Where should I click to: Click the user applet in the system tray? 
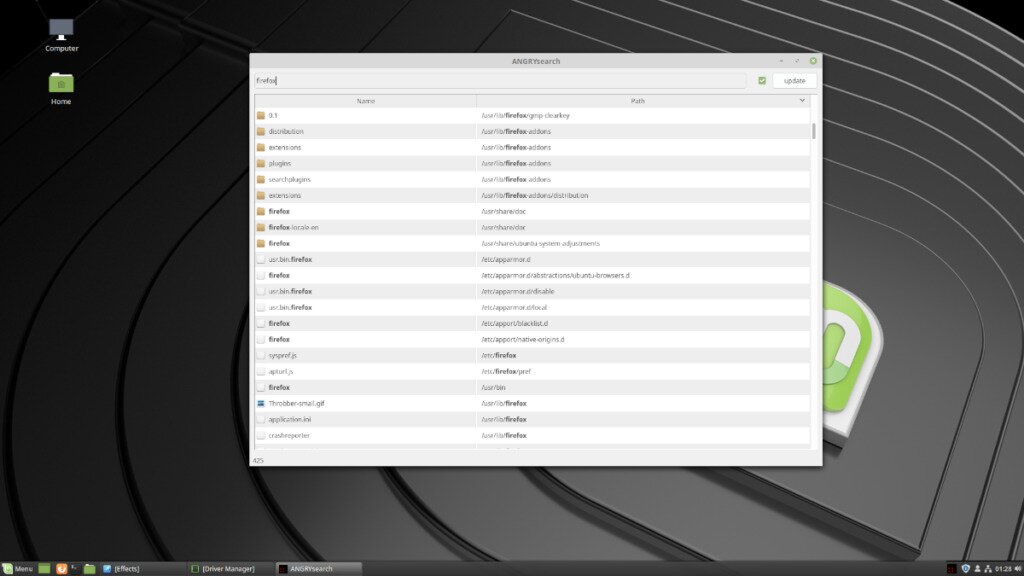tap(977, 568)
